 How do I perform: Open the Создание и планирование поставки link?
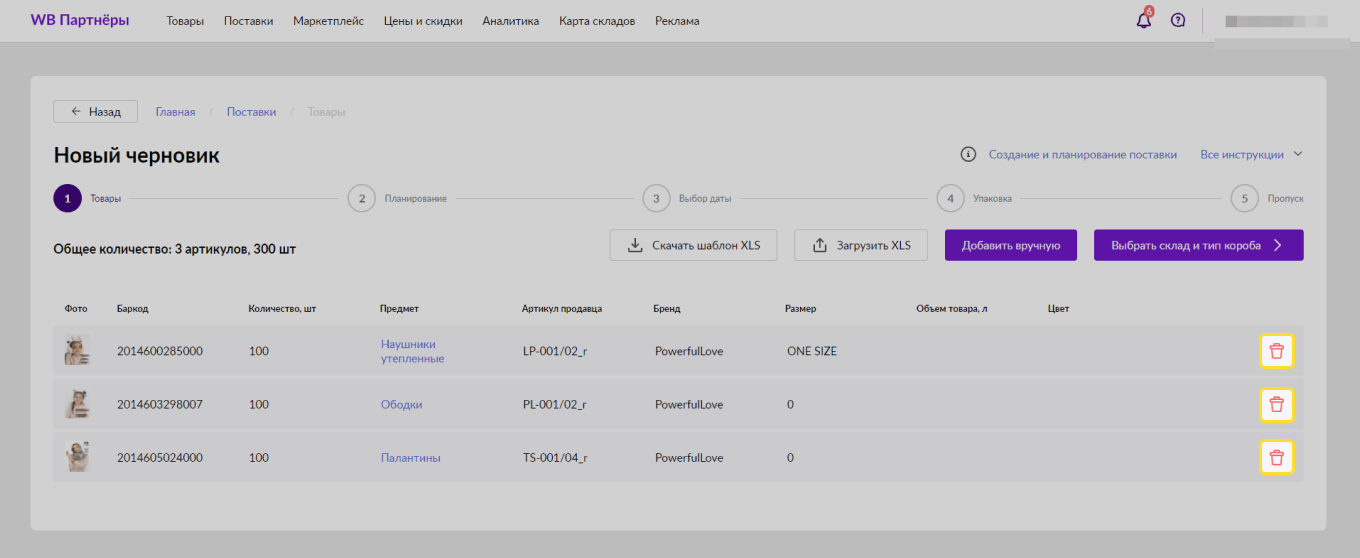coord(1082,154)
